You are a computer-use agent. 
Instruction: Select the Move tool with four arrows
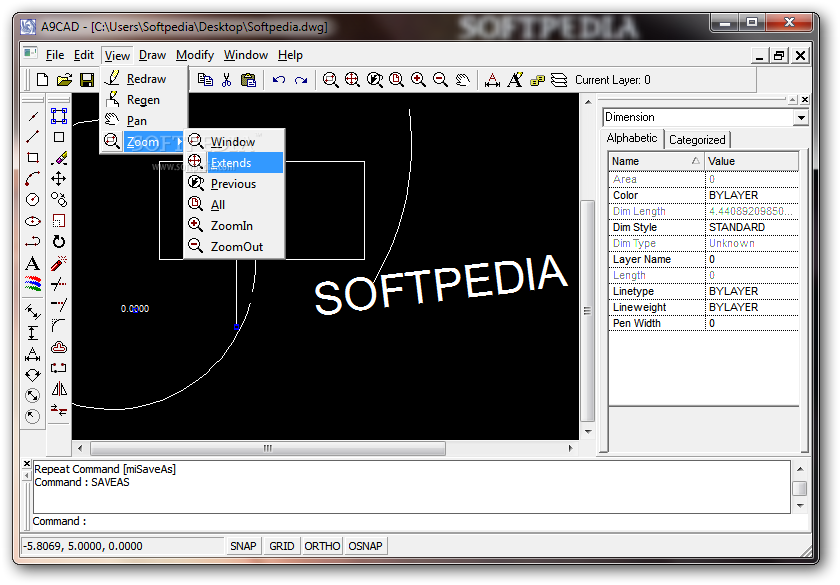pyautogui.click(x=59, y=178)
